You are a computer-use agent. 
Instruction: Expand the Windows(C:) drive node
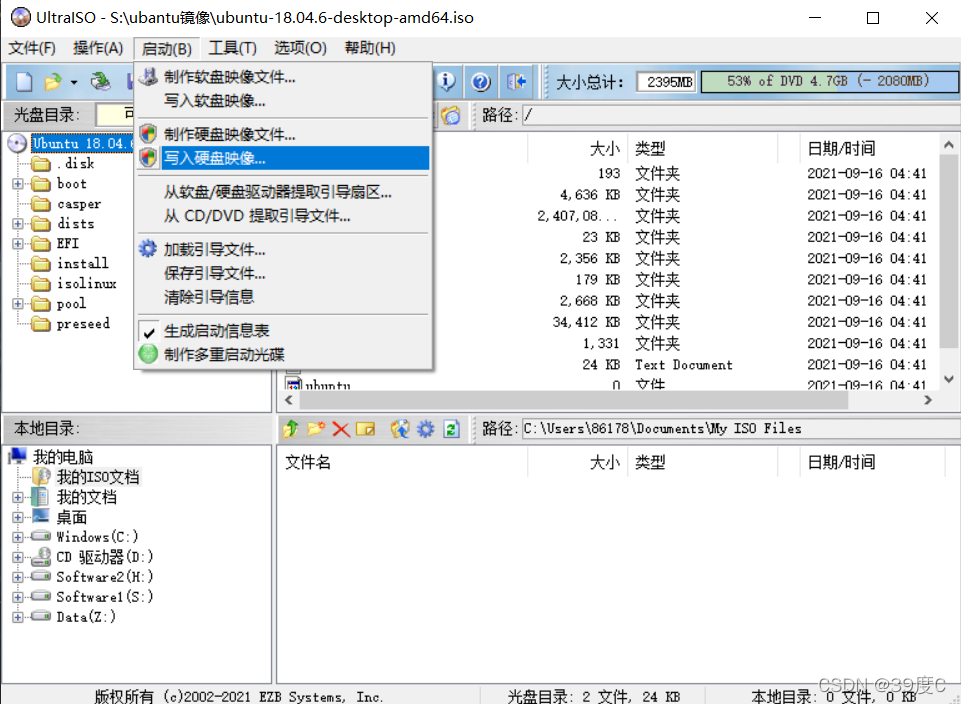(x=18, y=537)
